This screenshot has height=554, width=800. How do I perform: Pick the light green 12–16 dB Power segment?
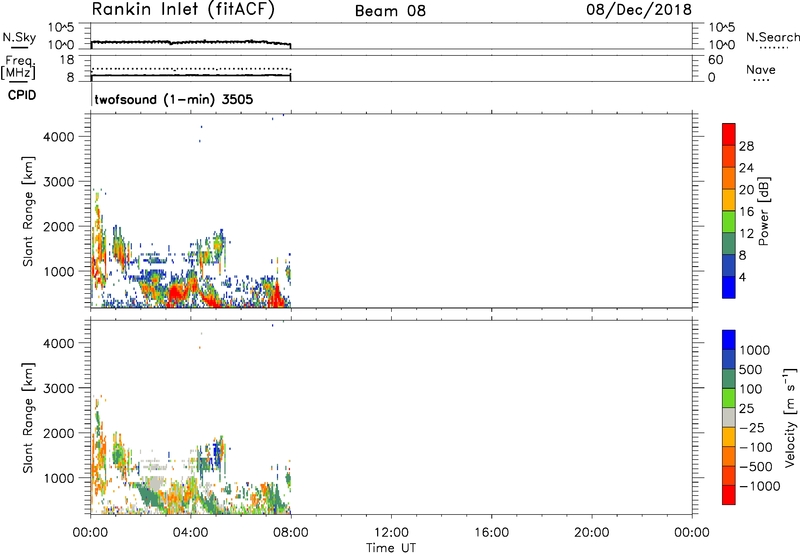(x=729, y=221)
